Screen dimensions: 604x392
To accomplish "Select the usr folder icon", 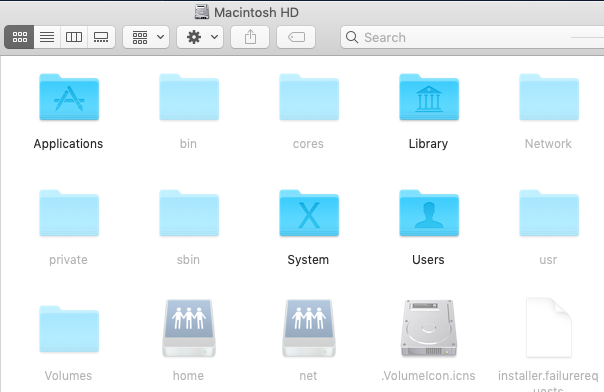I will click(x=549, y=213).
